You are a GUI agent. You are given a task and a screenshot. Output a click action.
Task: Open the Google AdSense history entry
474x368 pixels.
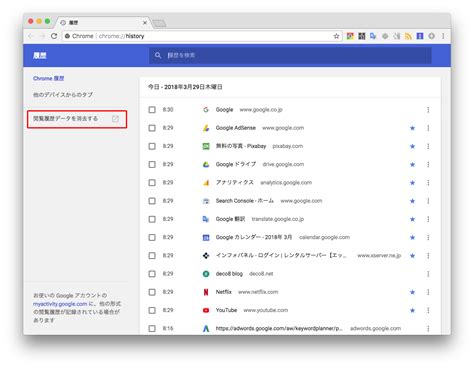[x=236, y=128]
